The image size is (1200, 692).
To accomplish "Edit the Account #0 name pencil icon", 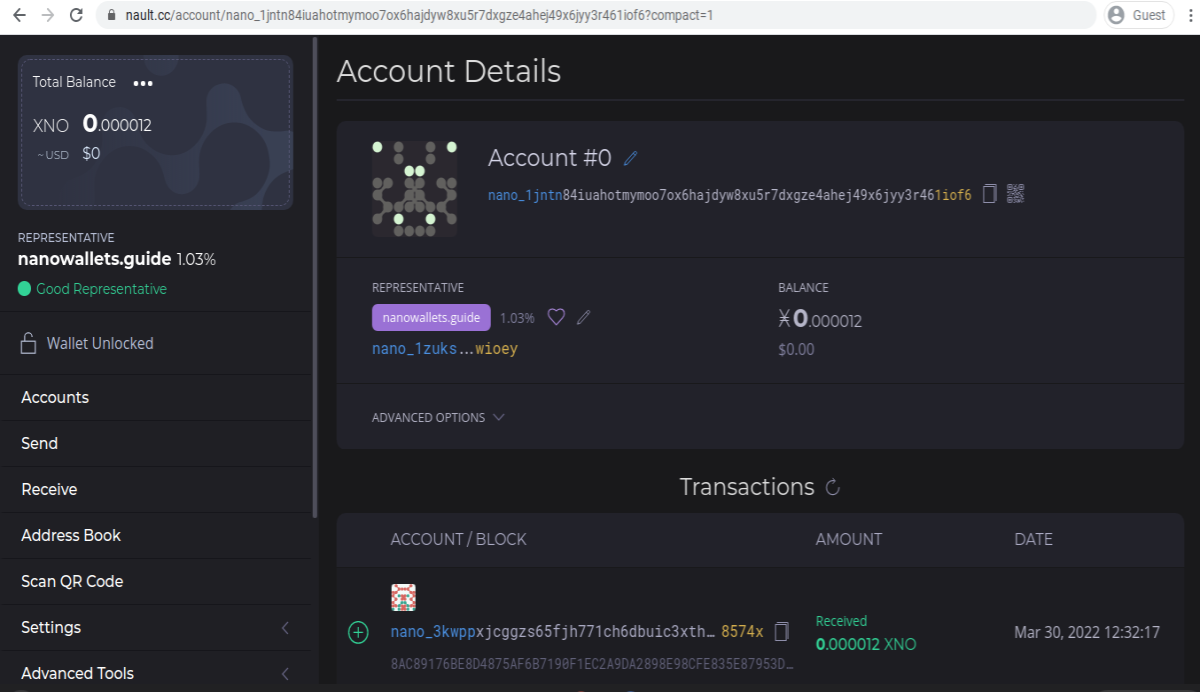I will [630, 158].
